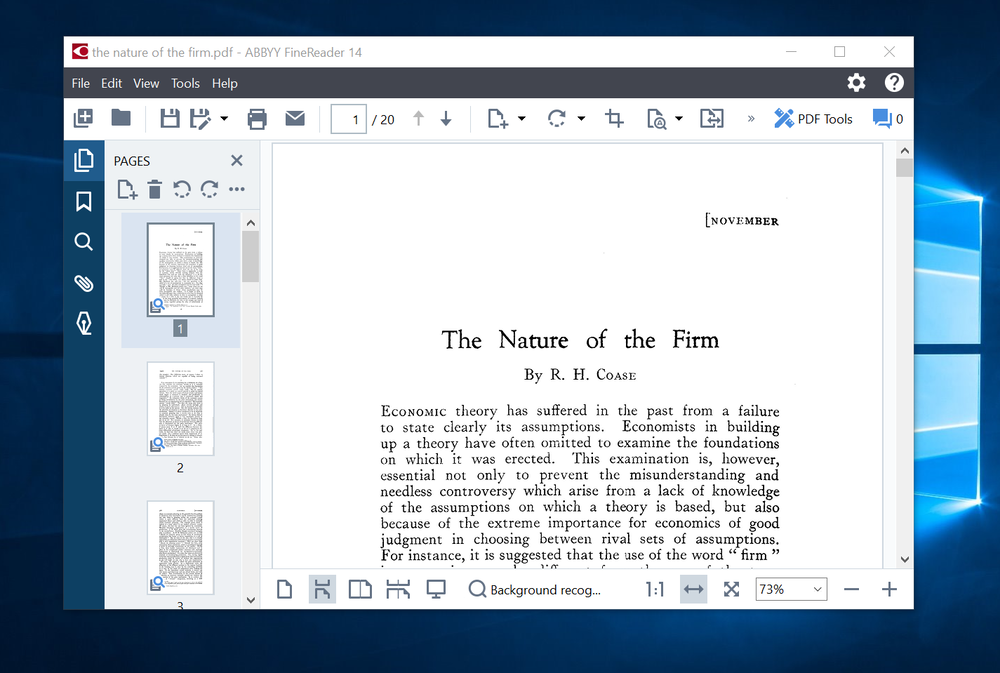Open the Bookmarks panel
Screen dimensions: 1000x673
[x=84, y=201]
